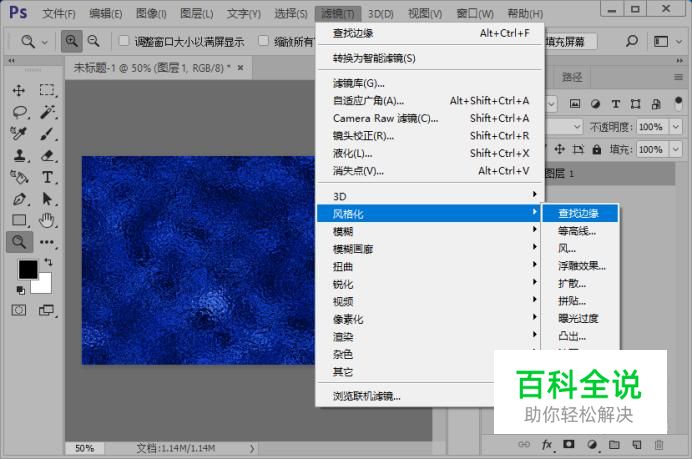Image resolution: width=692 pixels, height=459 pixels.
Task: Check 'Resize windows to fit' checkbox
Action: [124, 41]
